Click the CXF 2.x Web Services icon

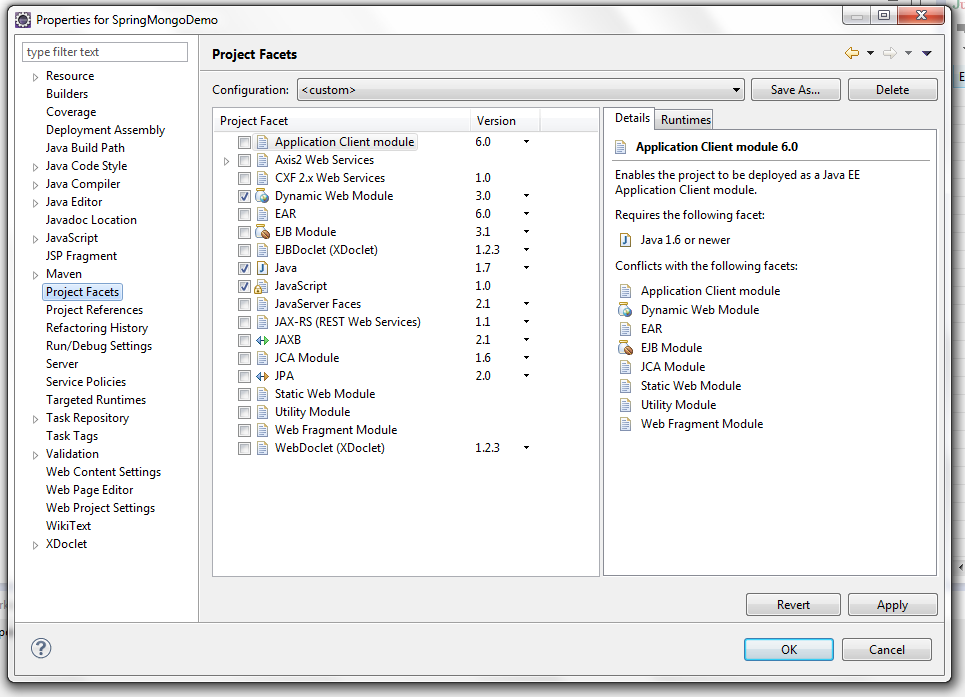(262, 178)
